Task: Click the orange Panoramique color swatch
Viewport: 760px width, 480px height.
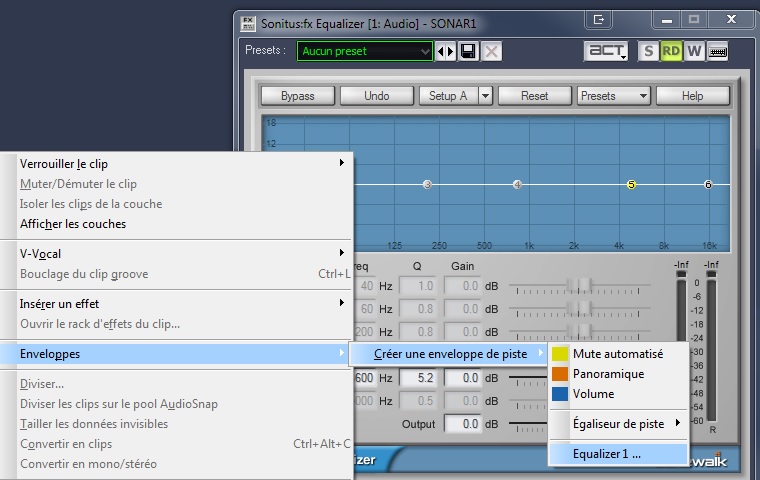Action: click(x=560, y=374)
